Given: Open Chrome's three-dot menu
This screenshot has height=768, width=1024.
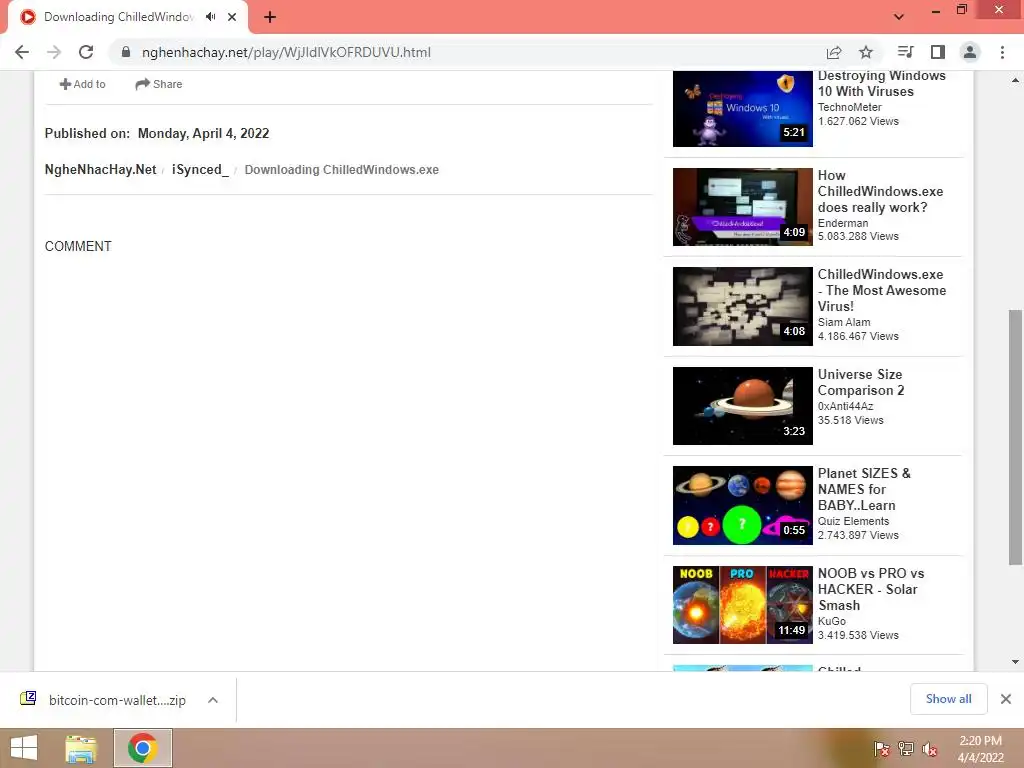Looking at the screenshot, I should (x=1002, y=52).
